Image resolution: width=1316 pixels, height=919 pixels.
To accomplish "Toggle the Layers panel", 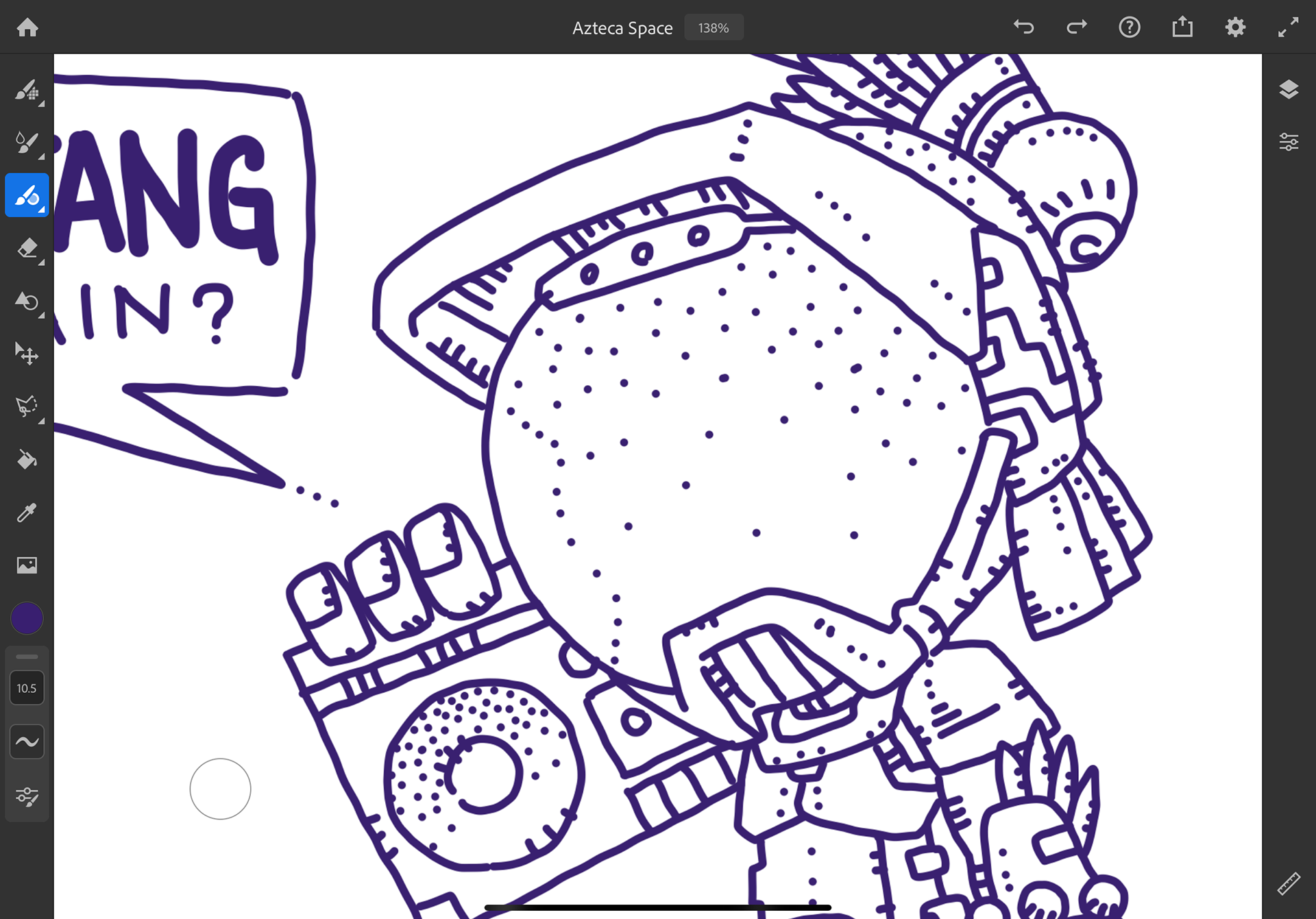I will tap(1289, 90).
